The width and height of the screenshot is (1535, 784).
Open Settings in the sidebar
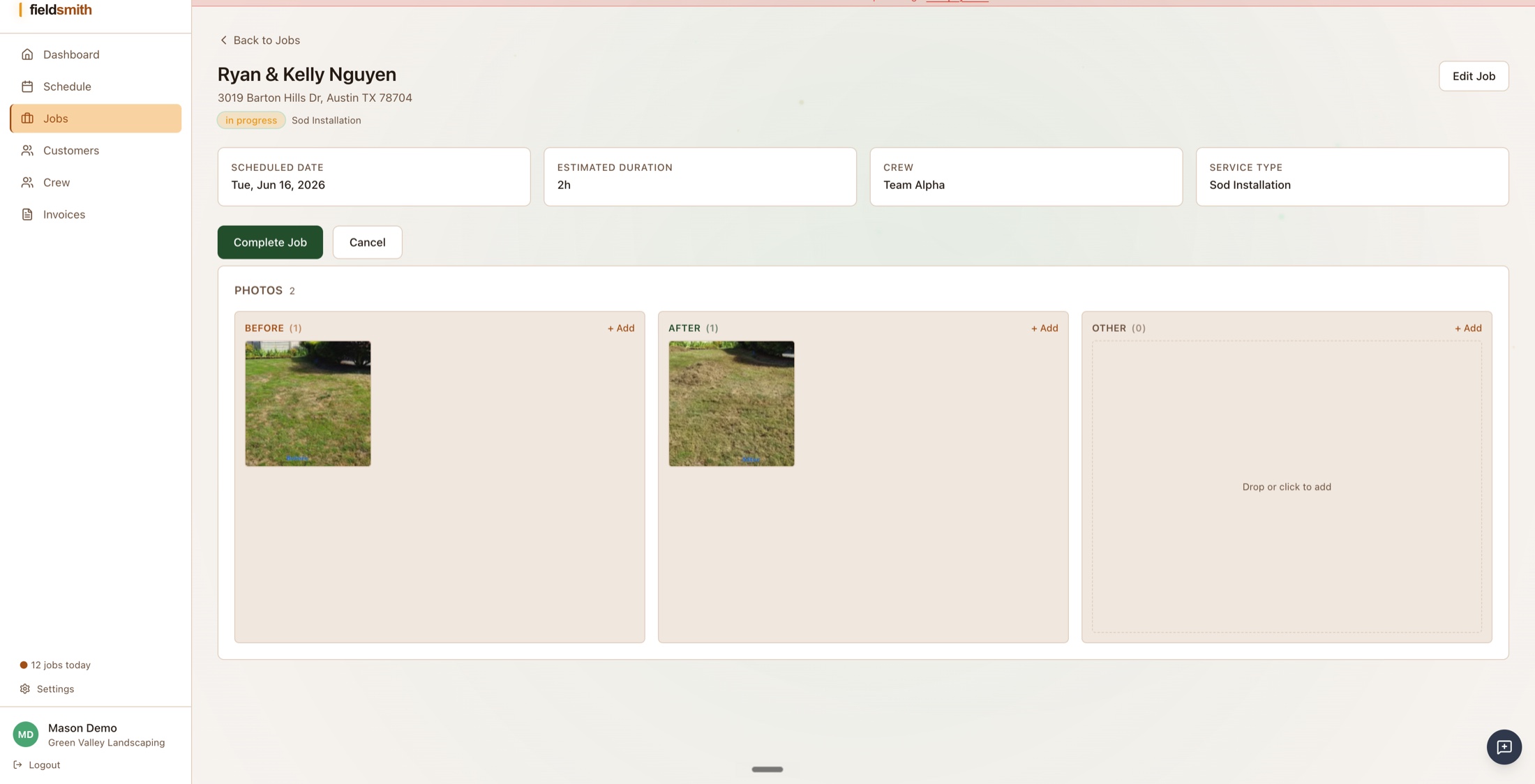(47, 689)
